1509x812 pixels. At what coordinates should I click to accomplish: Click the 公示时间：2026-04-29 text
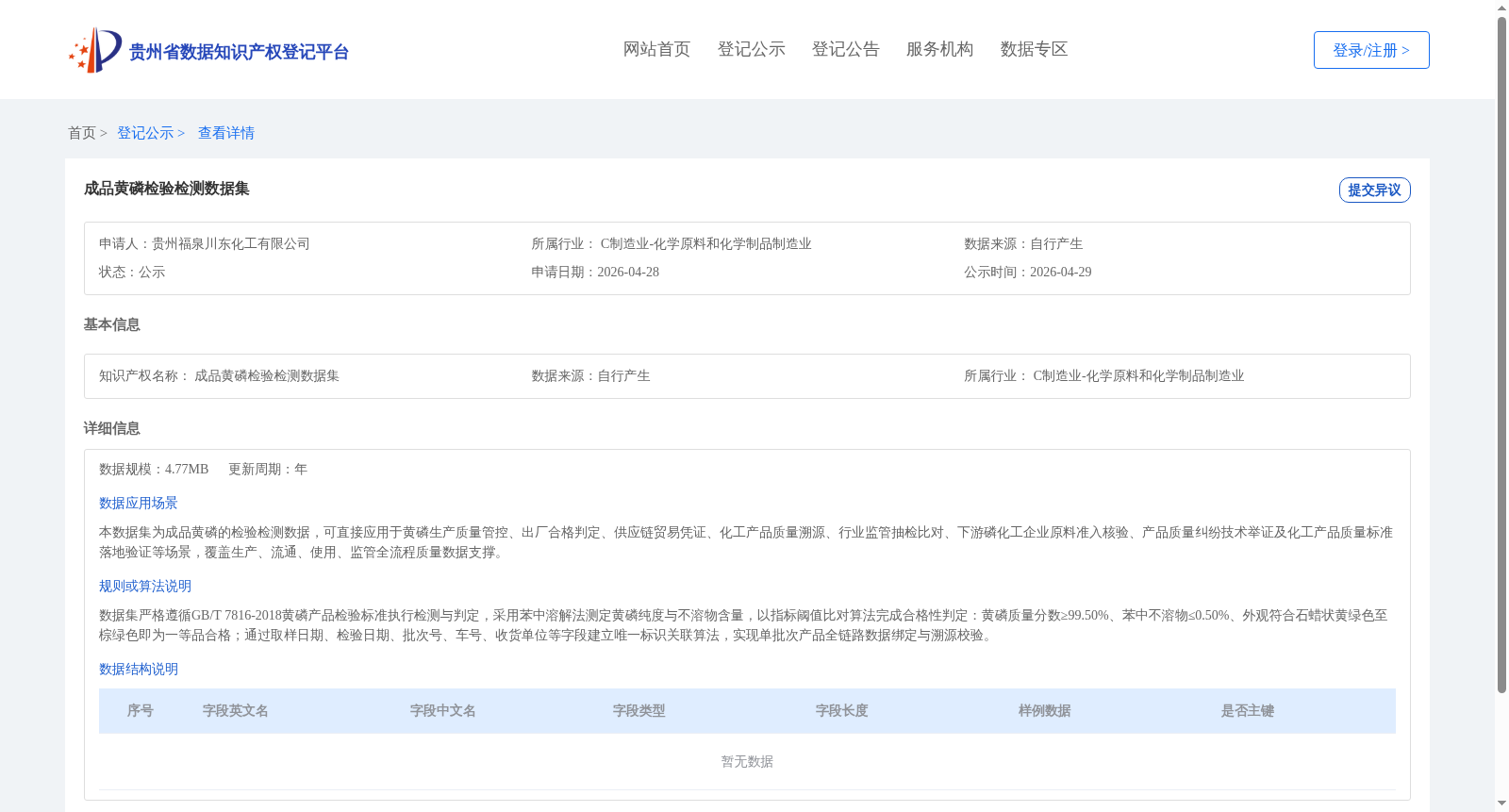(1028, 272)
